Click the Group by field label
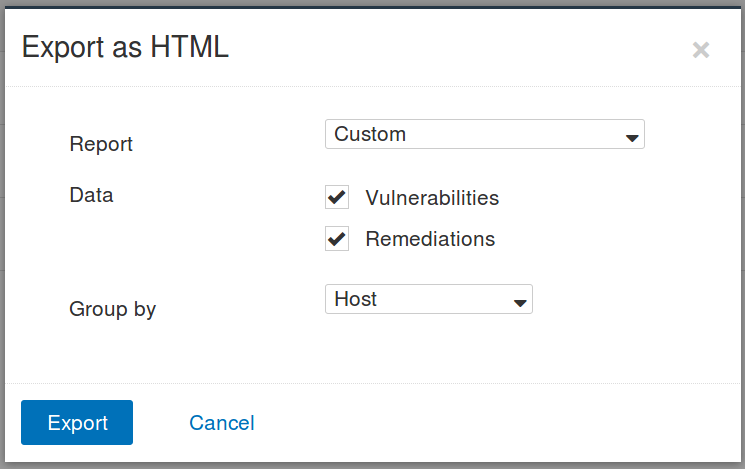745x469 pixels. click(112, 309)
